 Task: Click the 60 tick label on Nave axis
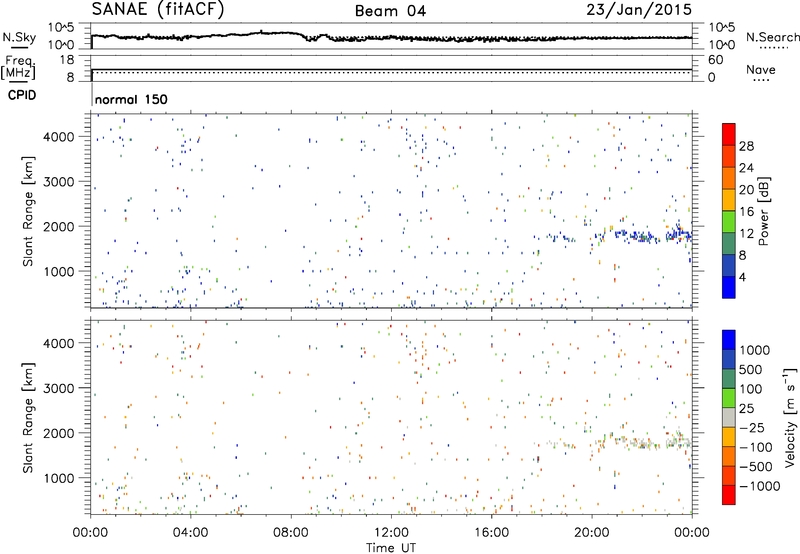716,60
